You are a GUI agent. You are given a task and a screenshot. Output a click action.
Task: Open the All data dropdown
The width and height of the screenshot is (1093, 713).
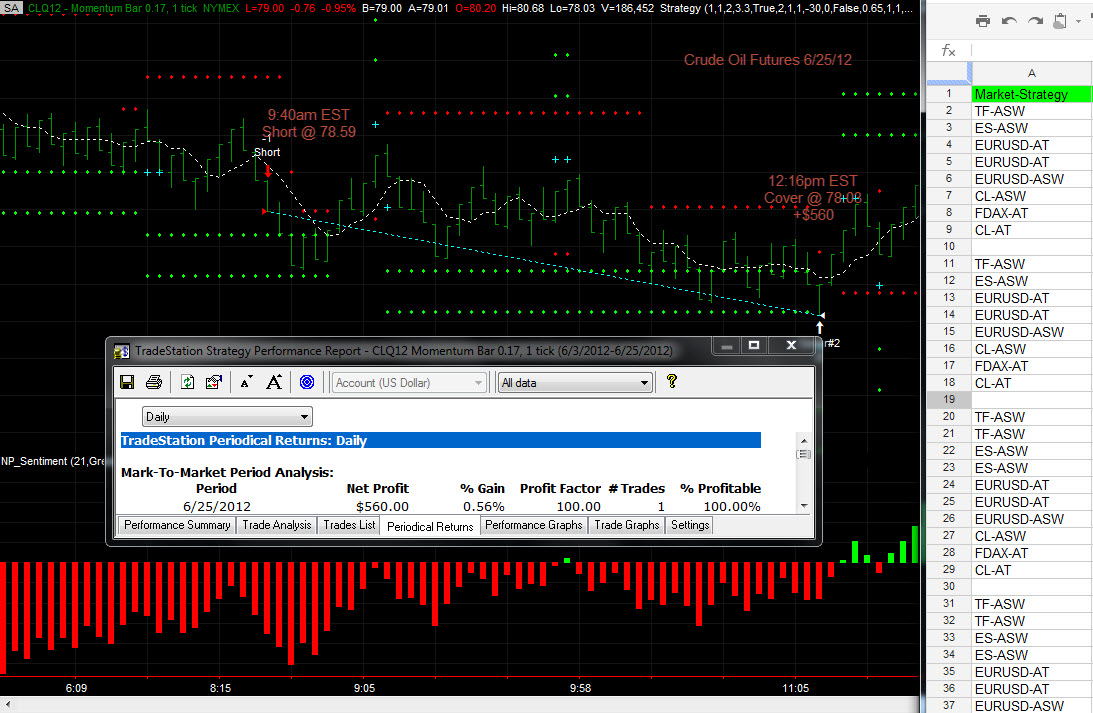[575, 383]
